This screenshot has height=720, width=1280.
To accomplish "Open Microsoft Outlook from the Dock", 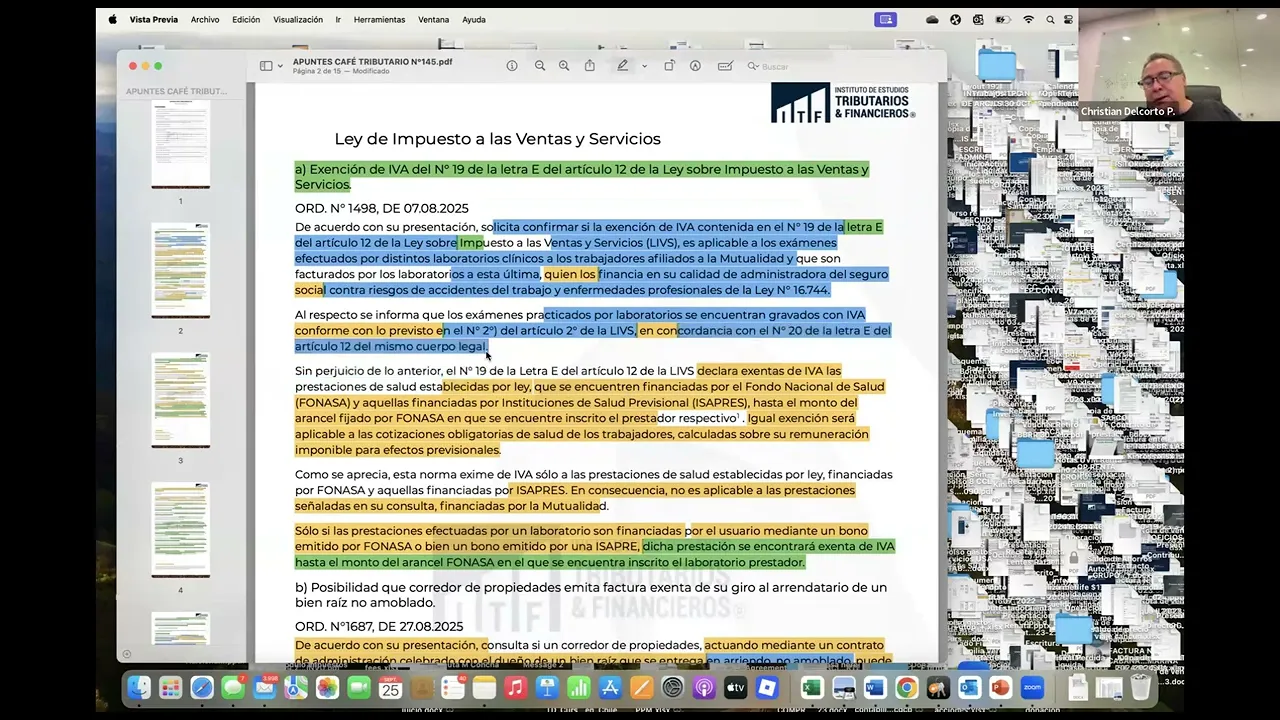I will tap(968, 688).
